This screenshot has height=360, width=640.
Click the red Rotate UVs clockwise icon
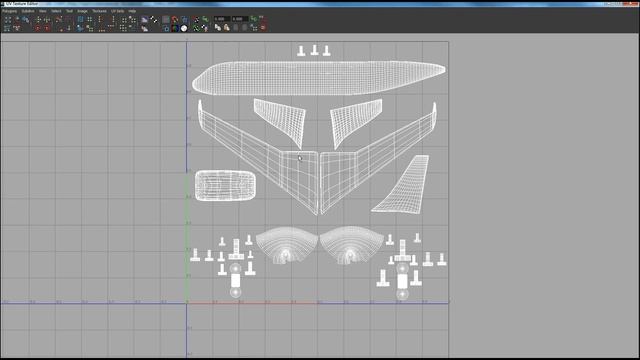click(47, 28)
